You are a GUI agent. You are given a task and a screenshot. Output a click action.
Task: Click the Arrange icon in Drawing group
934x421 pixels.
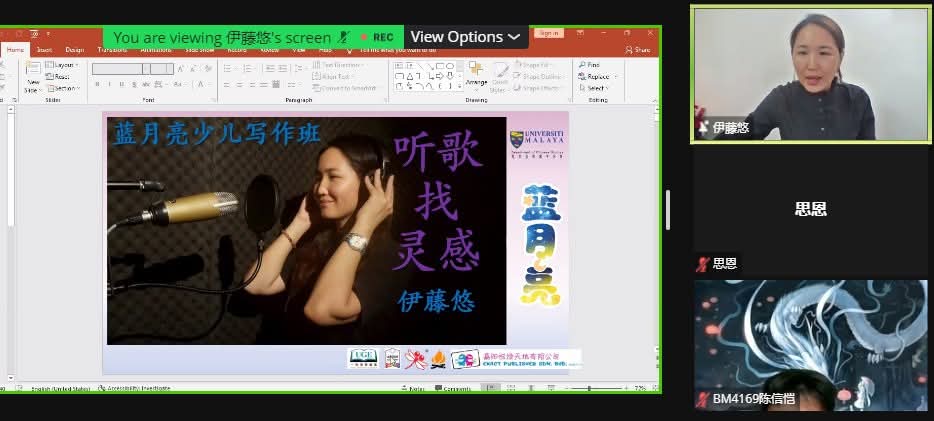pyautogui.click(x=476, y=74)
